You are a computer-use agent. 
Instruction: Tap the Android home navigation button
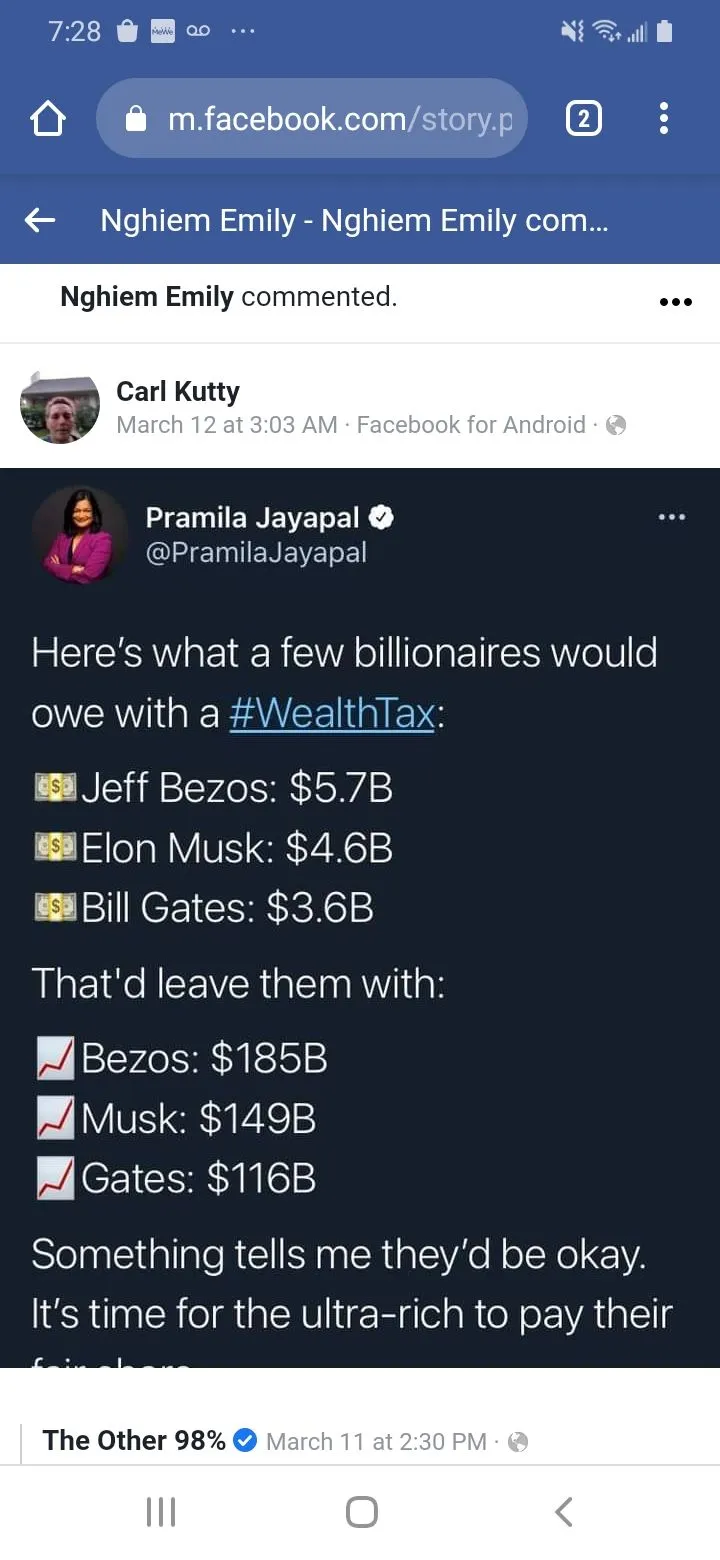(x=362, y=1511)
